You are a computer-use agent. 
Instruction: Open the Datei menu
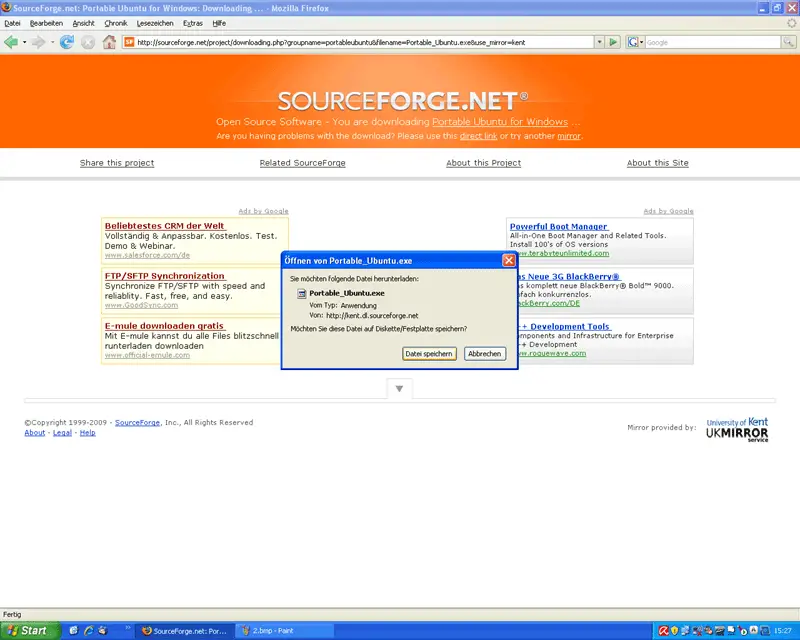[x=12, y=23]
